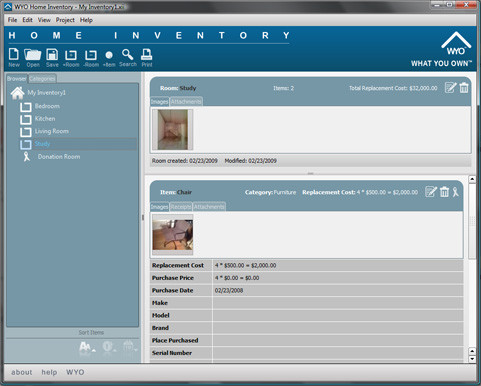Click the items panel scrollbar up arrow
The width and height of the screenshot is (481, 386).
coord(472,179)
